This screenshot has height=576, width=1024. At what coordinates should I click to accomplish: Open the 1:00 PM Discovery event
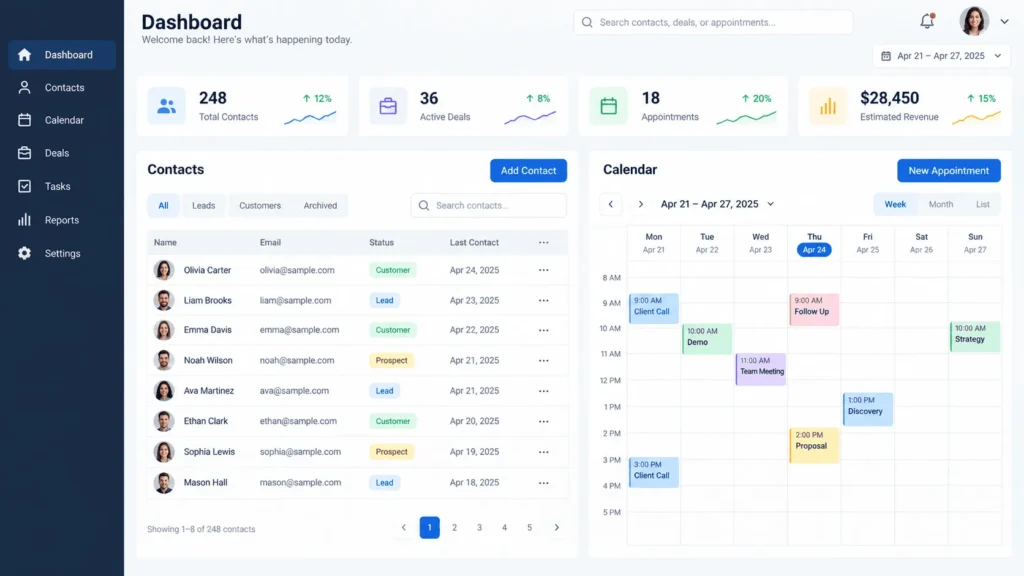point(867,409)
